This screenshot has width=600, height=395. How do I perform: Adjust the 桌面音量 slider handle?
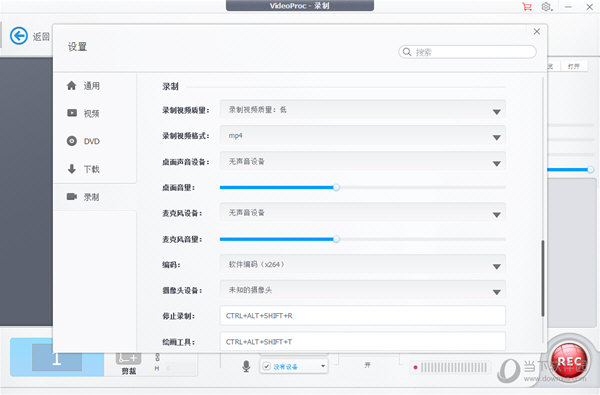click(x=336, y=188)
